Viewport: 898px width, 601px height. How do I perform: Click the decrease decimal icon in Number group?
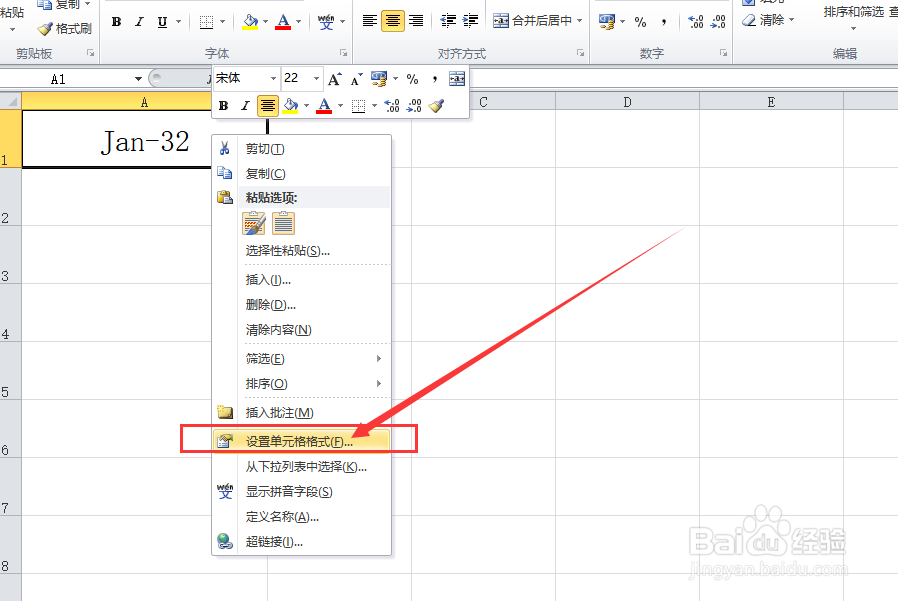[x=718, y=22]
